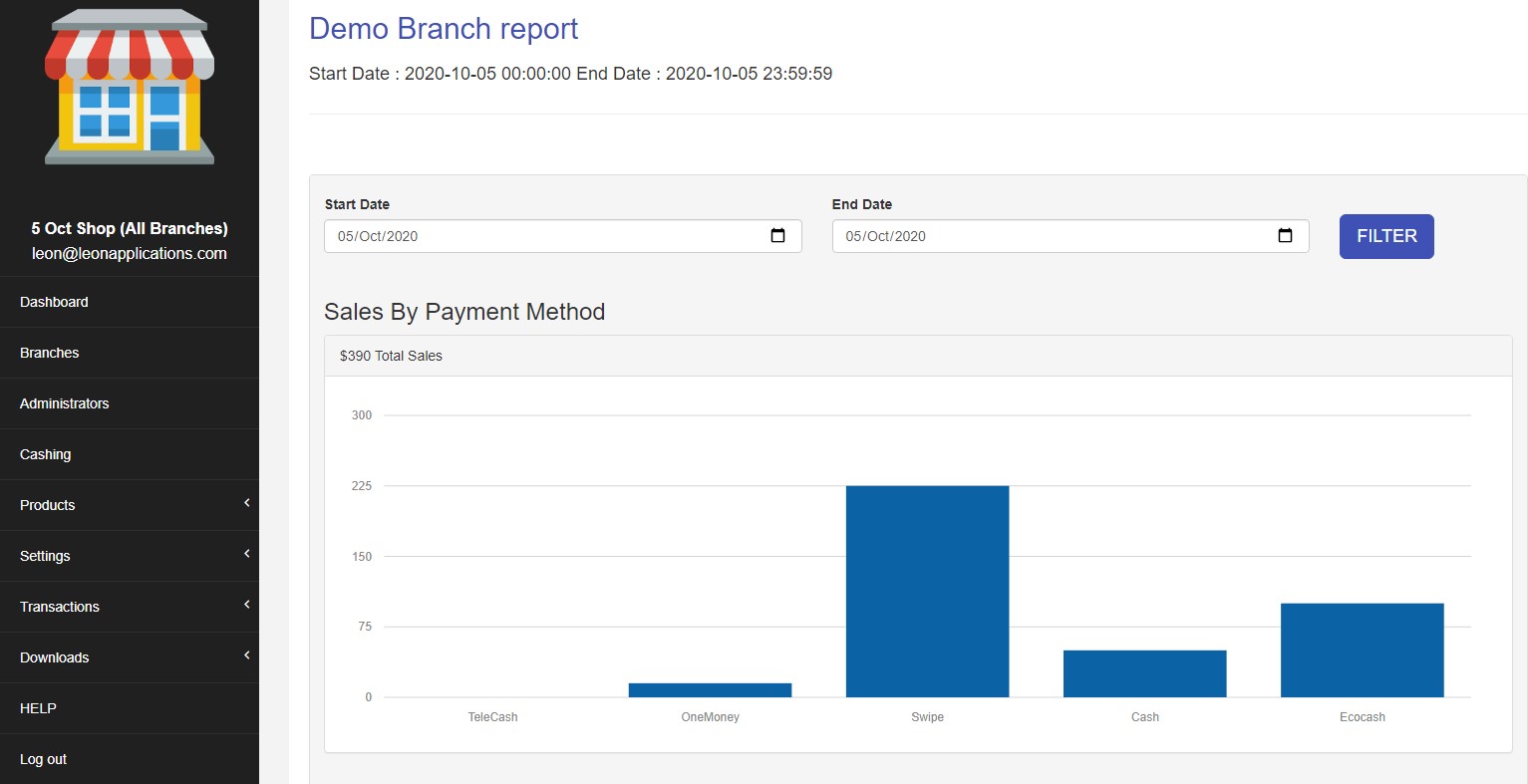The height and width of the screenshot is (784, 1528).
Task: Click the Ecocash bar in chart
Action: (x=1362, y=651)
